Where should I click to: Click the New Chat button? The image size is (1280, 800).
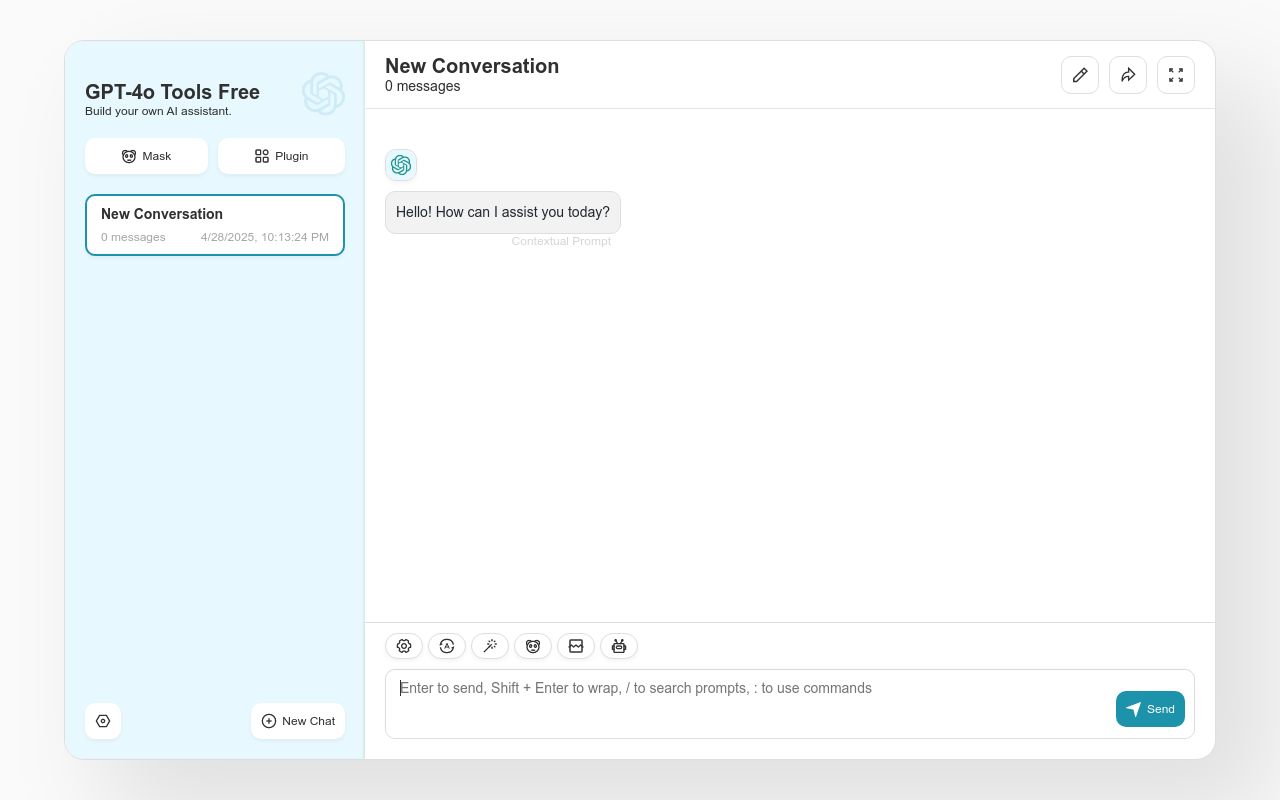pos(298,721)
